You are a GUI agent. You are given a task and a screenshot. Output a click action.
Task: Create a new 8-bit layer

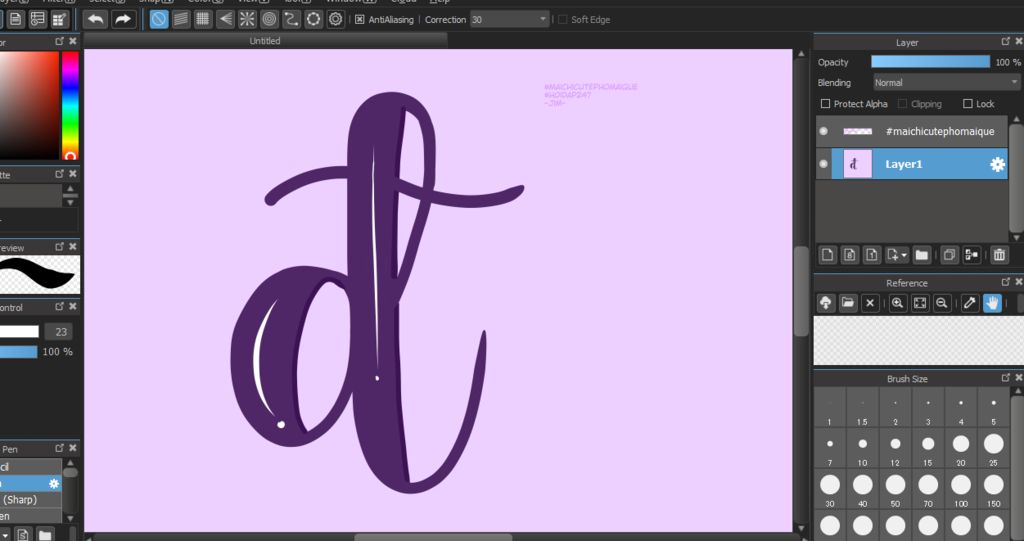tap(850, 255)
